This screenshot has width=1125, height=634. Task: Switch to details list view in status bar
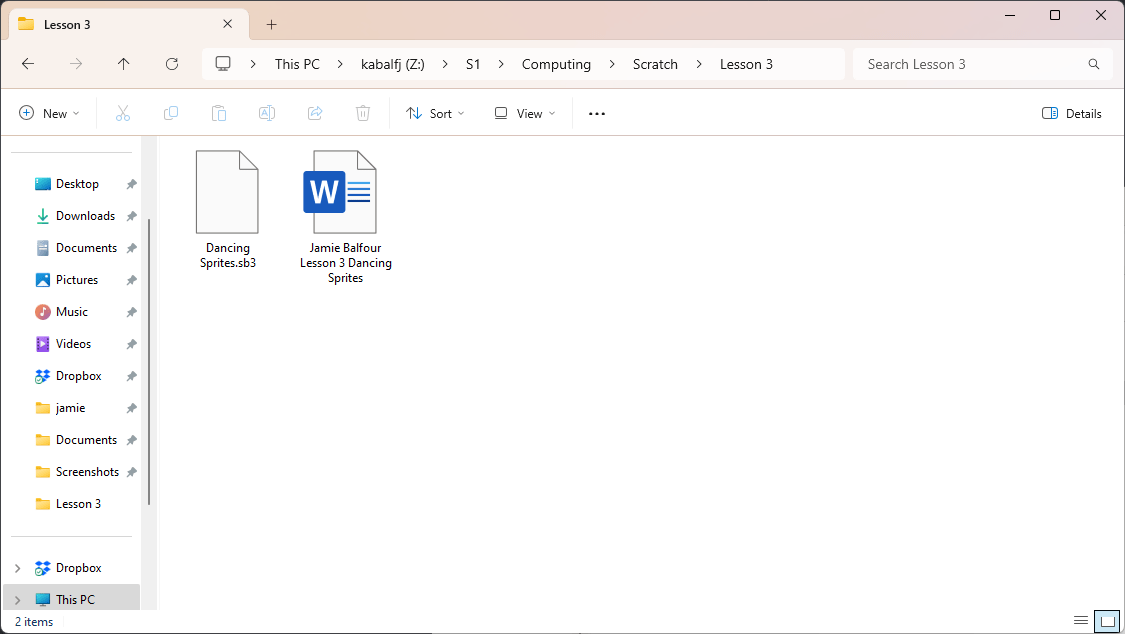[x=1081, y=621]
